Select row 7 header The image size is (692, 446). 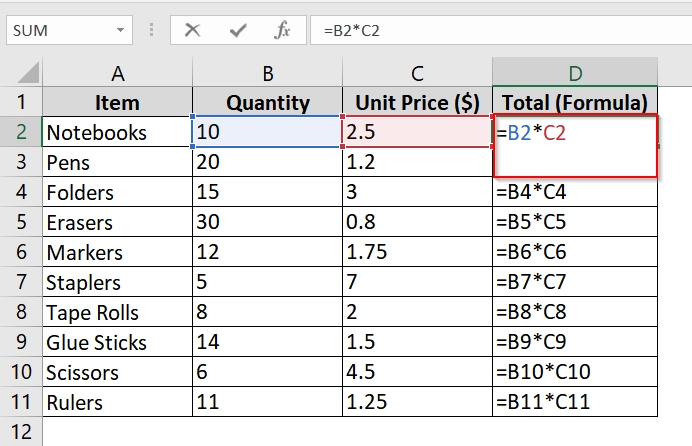tap(21, 282)
